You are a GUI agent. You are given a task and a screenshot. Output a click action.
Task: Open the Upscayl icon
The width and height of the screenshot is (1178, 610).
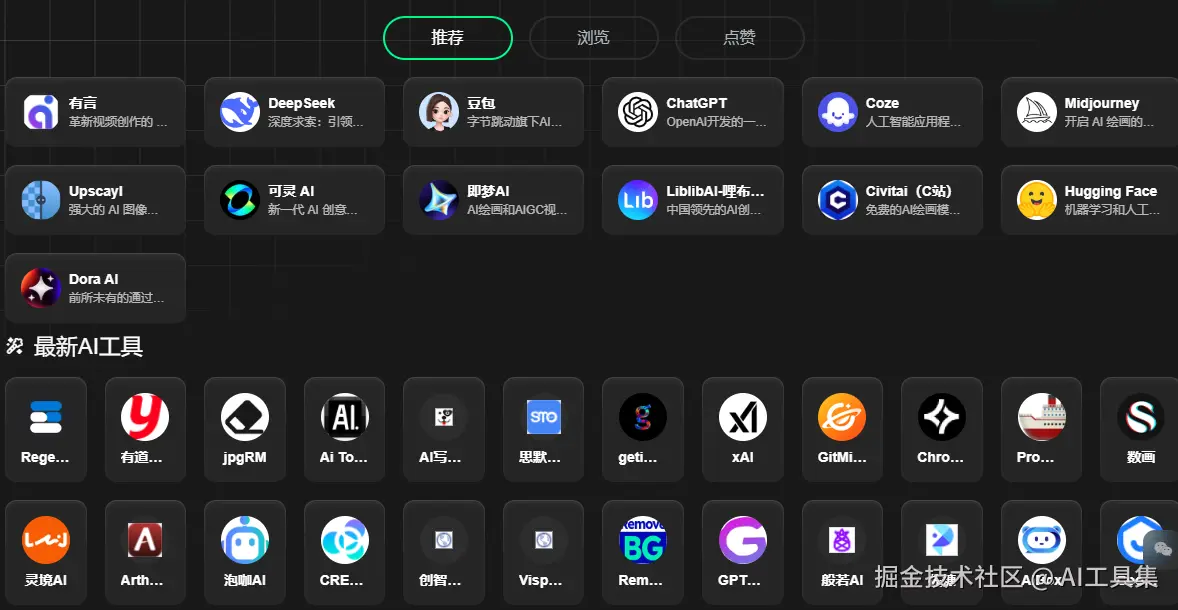point(41,200)
